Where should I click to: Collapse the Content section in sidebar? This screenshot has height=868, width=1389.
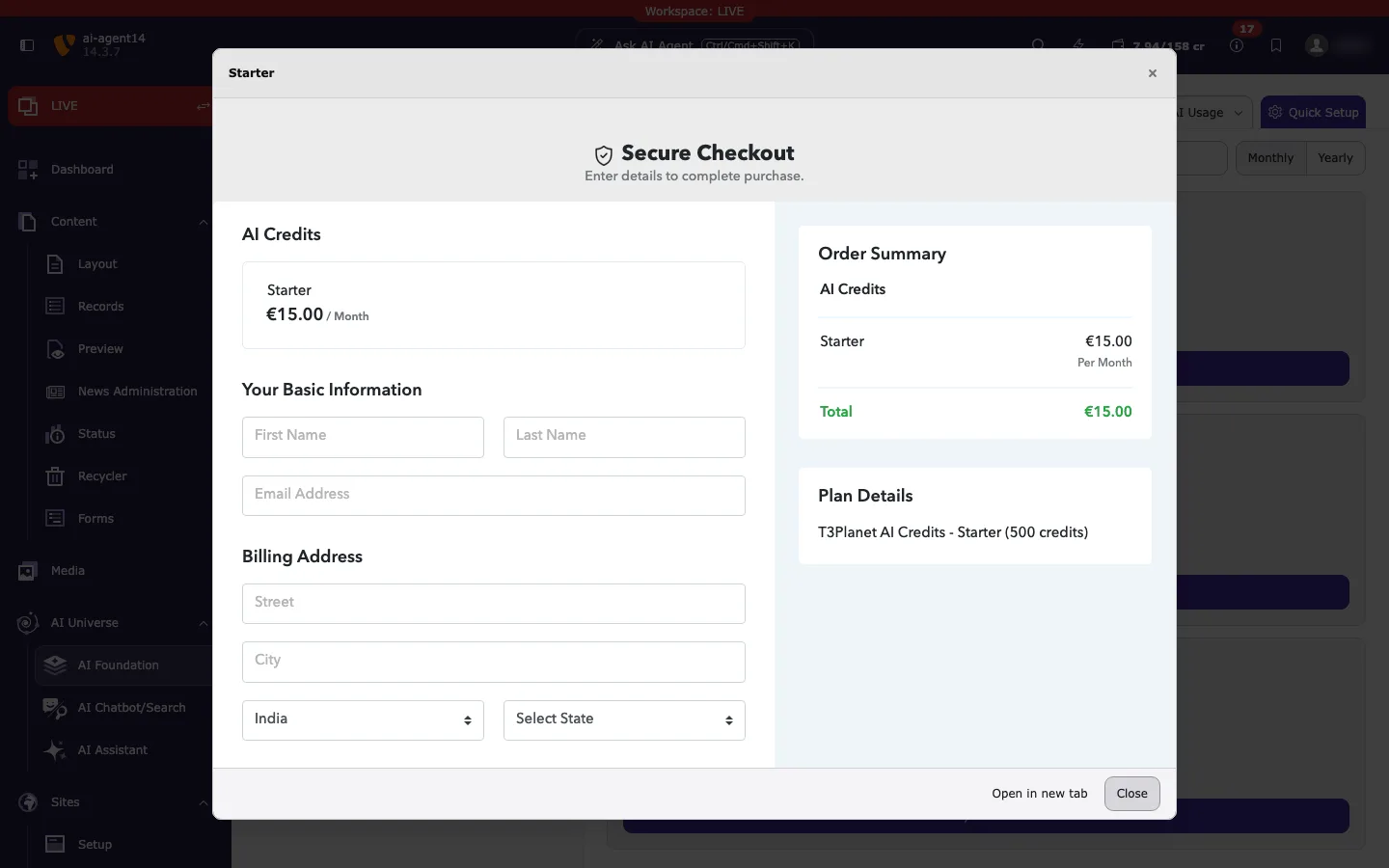(x=203, y=222)
